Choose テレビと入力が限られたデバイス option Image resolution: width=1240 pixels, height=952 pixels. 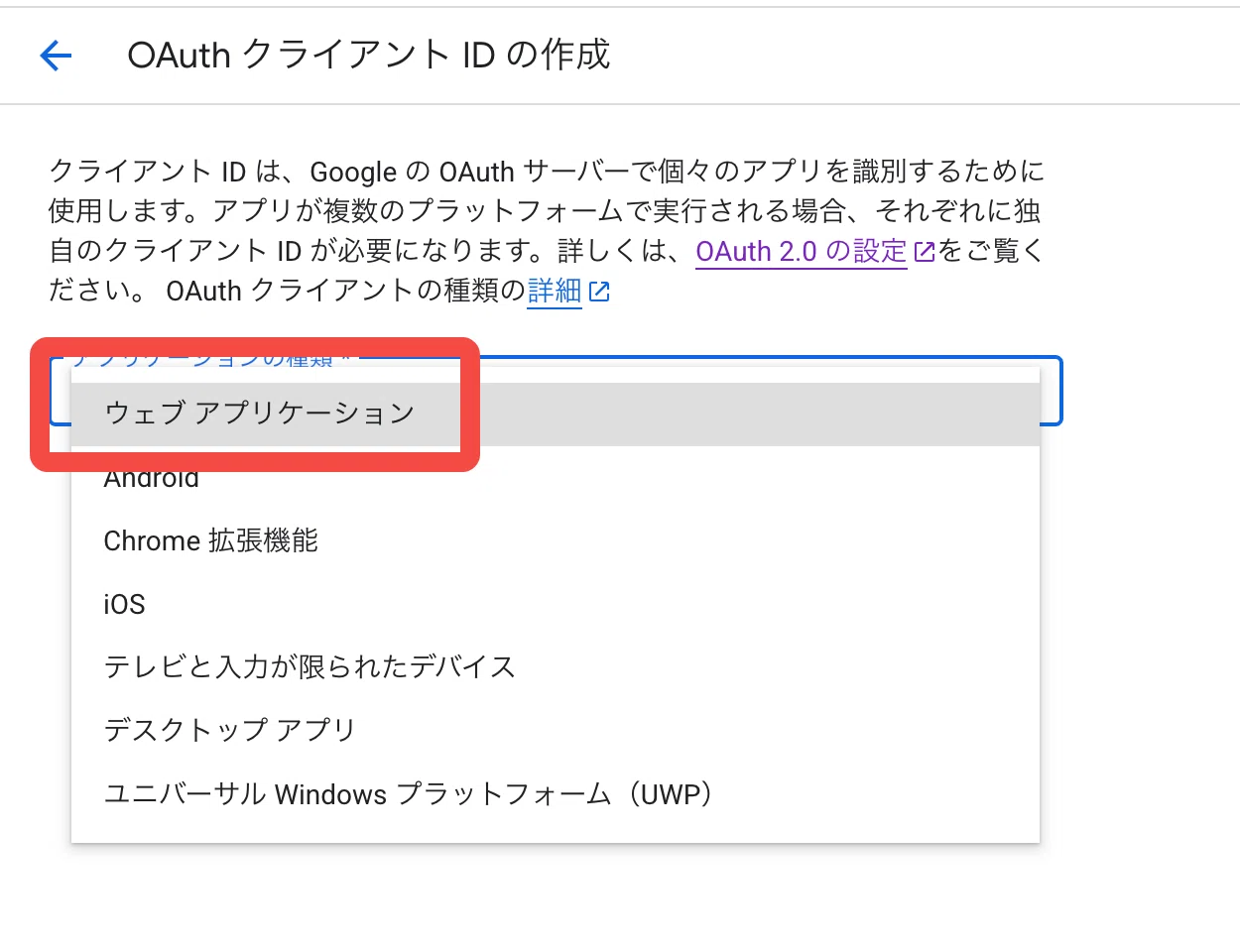(x=556, y=667)
